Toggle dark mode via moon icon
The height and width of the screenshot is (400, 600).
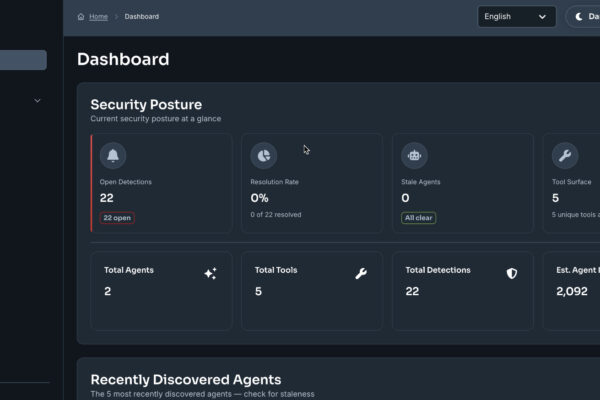coord(579,16)
